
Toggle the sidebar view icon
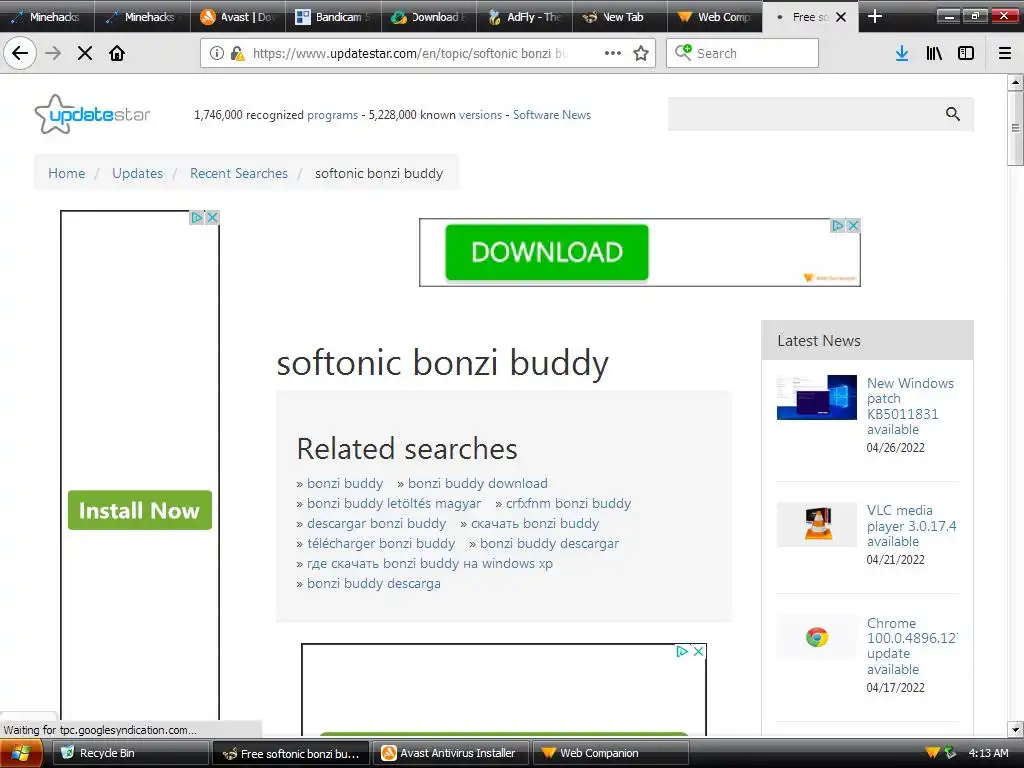point(966,53)
